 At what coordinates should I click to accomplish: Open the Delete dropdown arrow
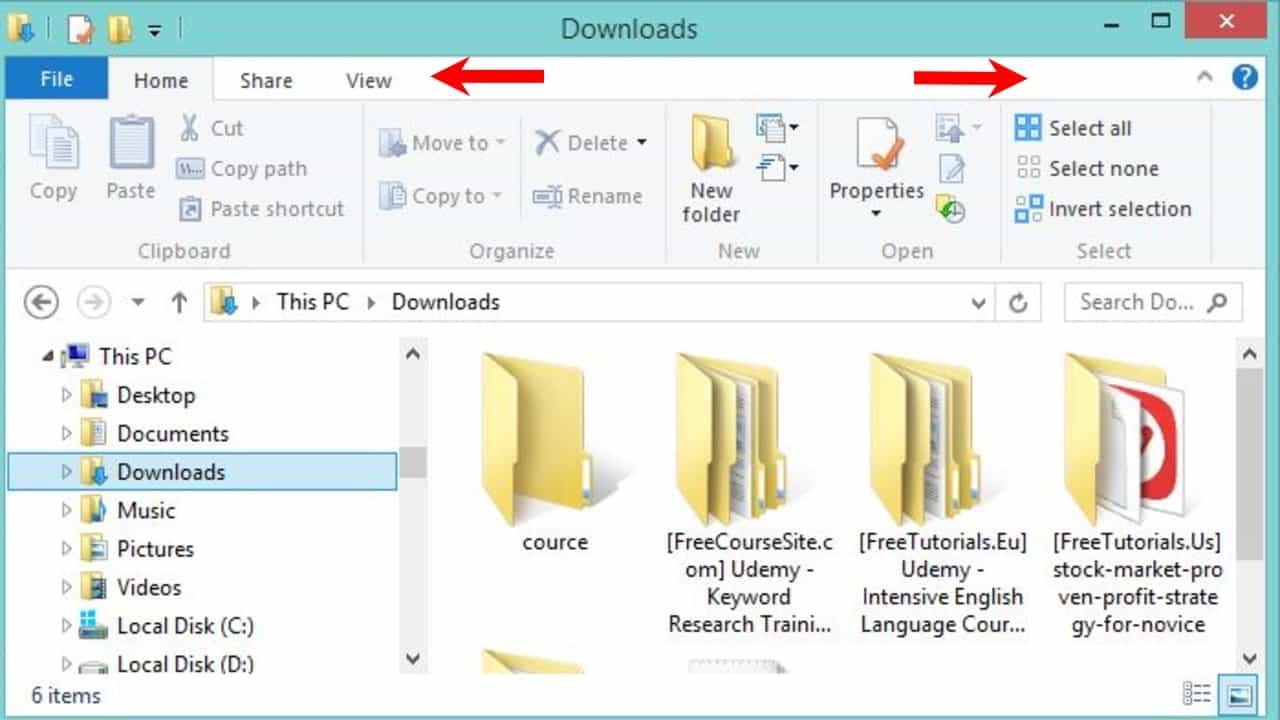641,143
